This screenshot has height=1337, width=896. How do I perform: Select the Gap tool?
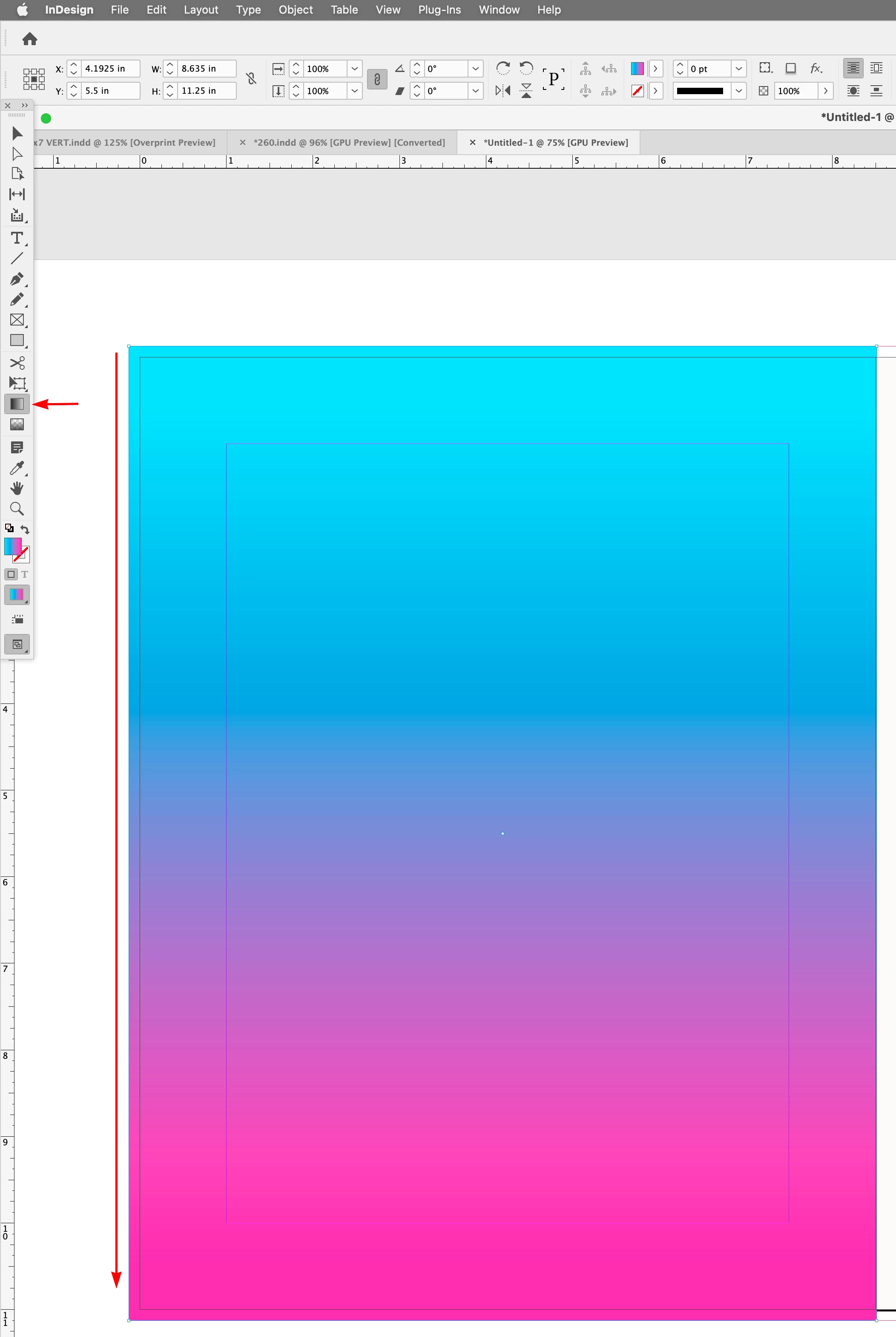tap(17, 194)
